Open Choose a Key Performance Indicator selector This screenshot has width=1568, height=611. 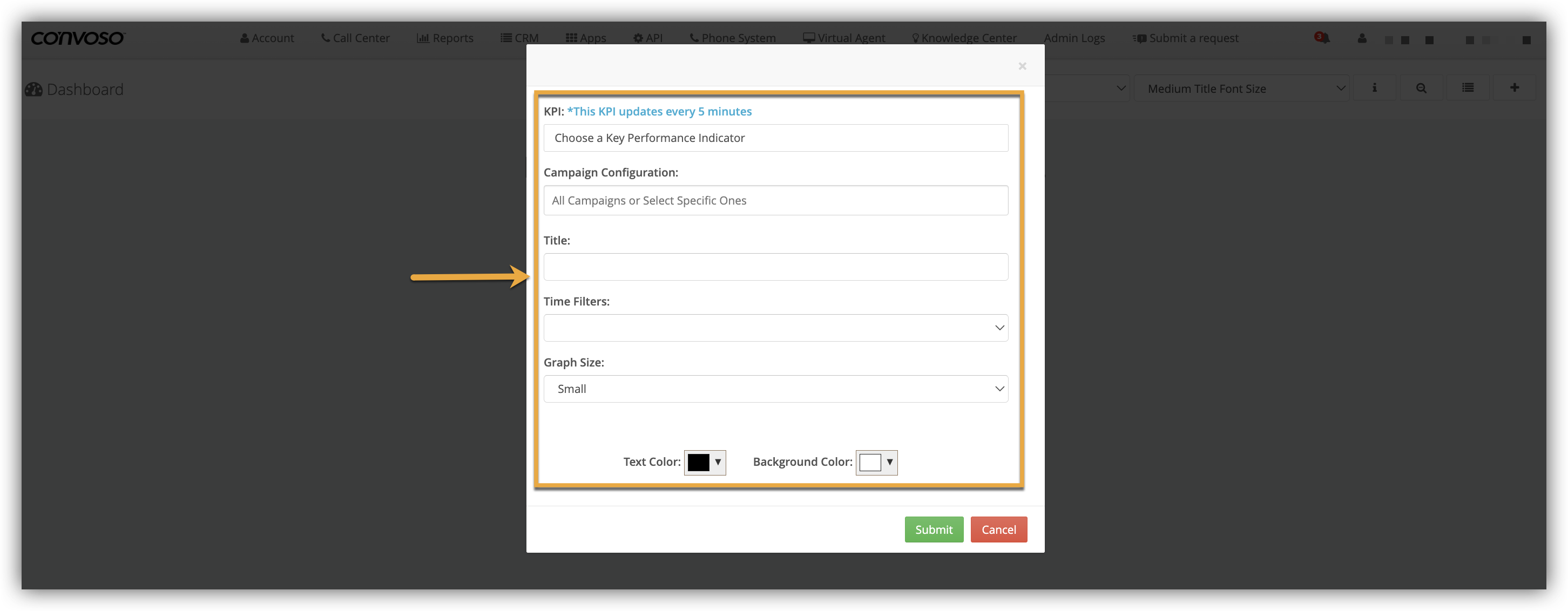tap(775, 138)
